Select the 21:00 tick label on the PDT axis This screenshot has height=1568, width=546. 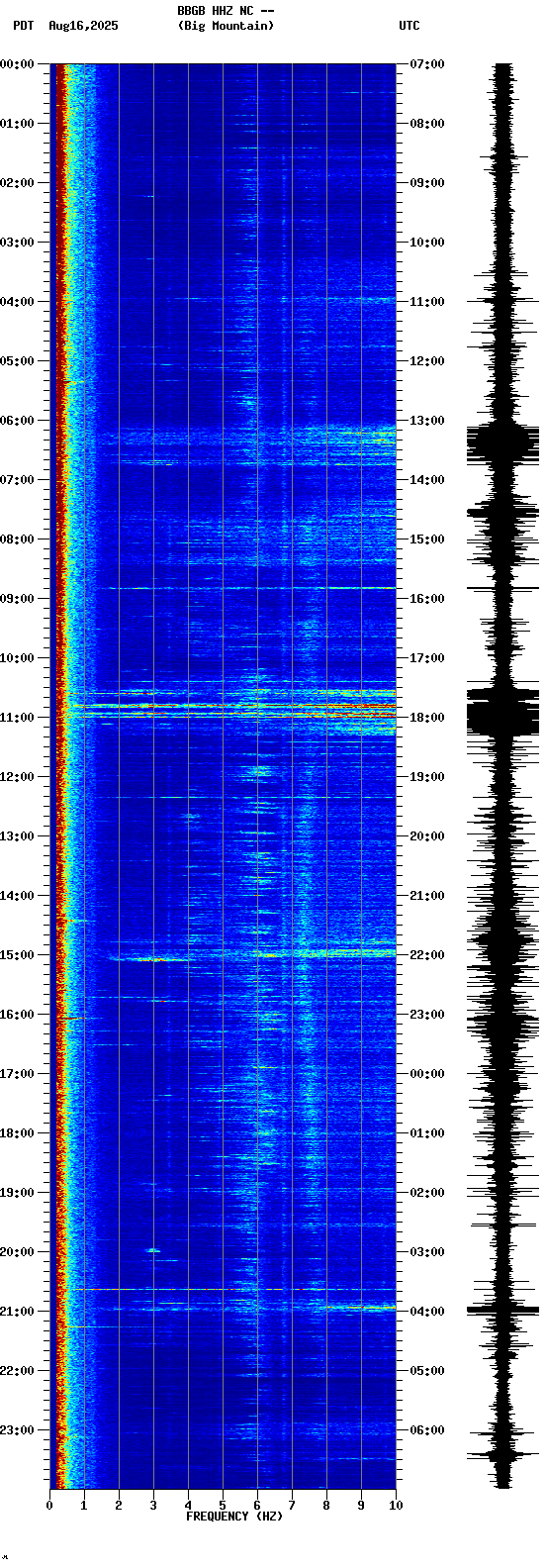pyautogui.click(x=17, y=1312)
